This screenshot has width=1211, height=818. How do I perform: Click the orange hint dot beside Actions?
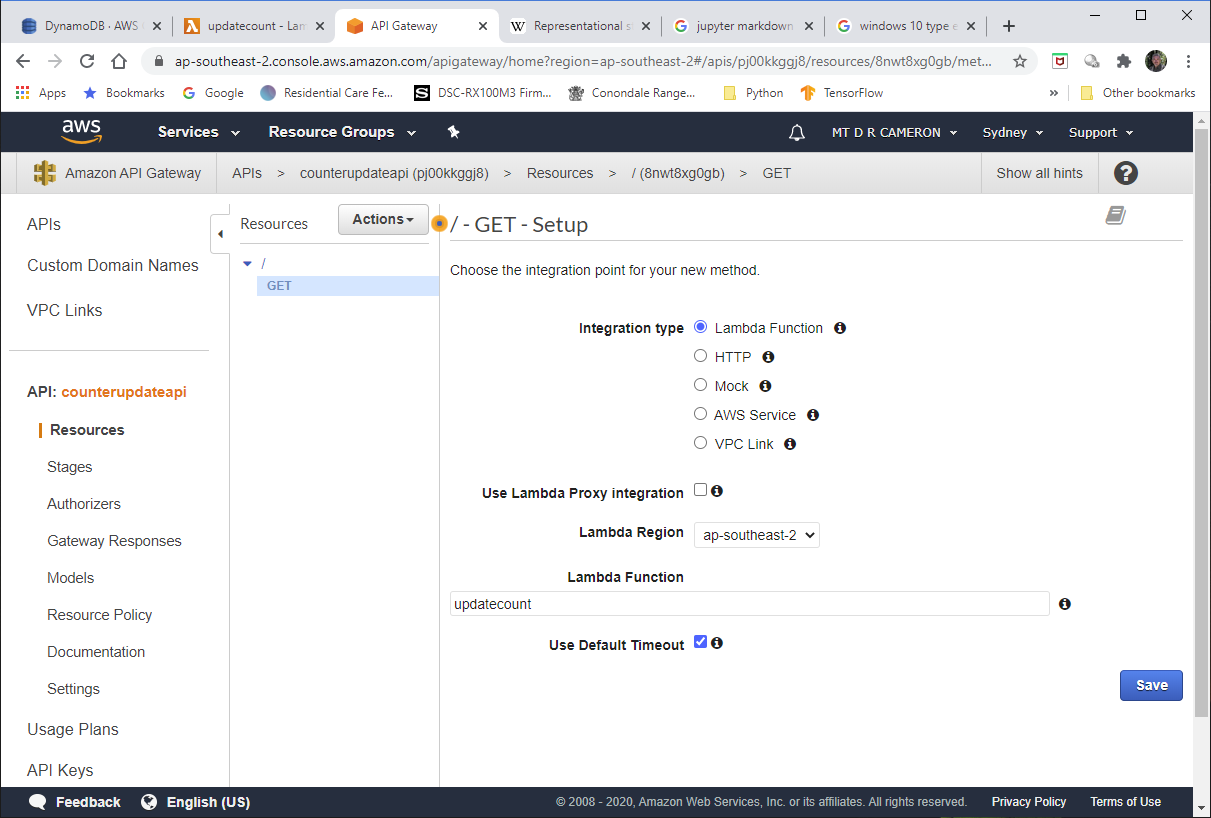(439, 223)
